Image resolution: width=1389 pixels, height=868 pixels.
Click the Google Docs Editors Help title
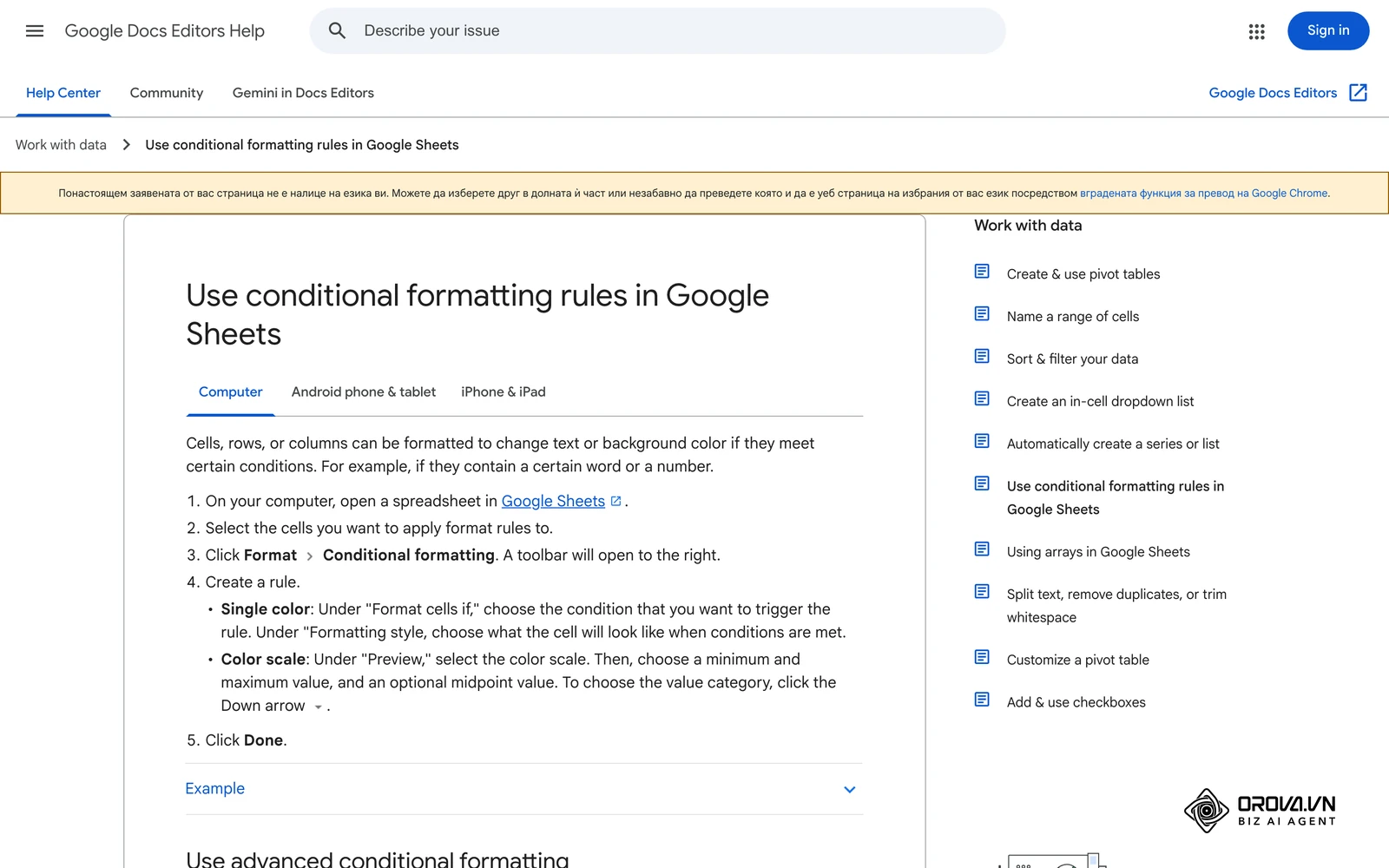pos(165,31)
